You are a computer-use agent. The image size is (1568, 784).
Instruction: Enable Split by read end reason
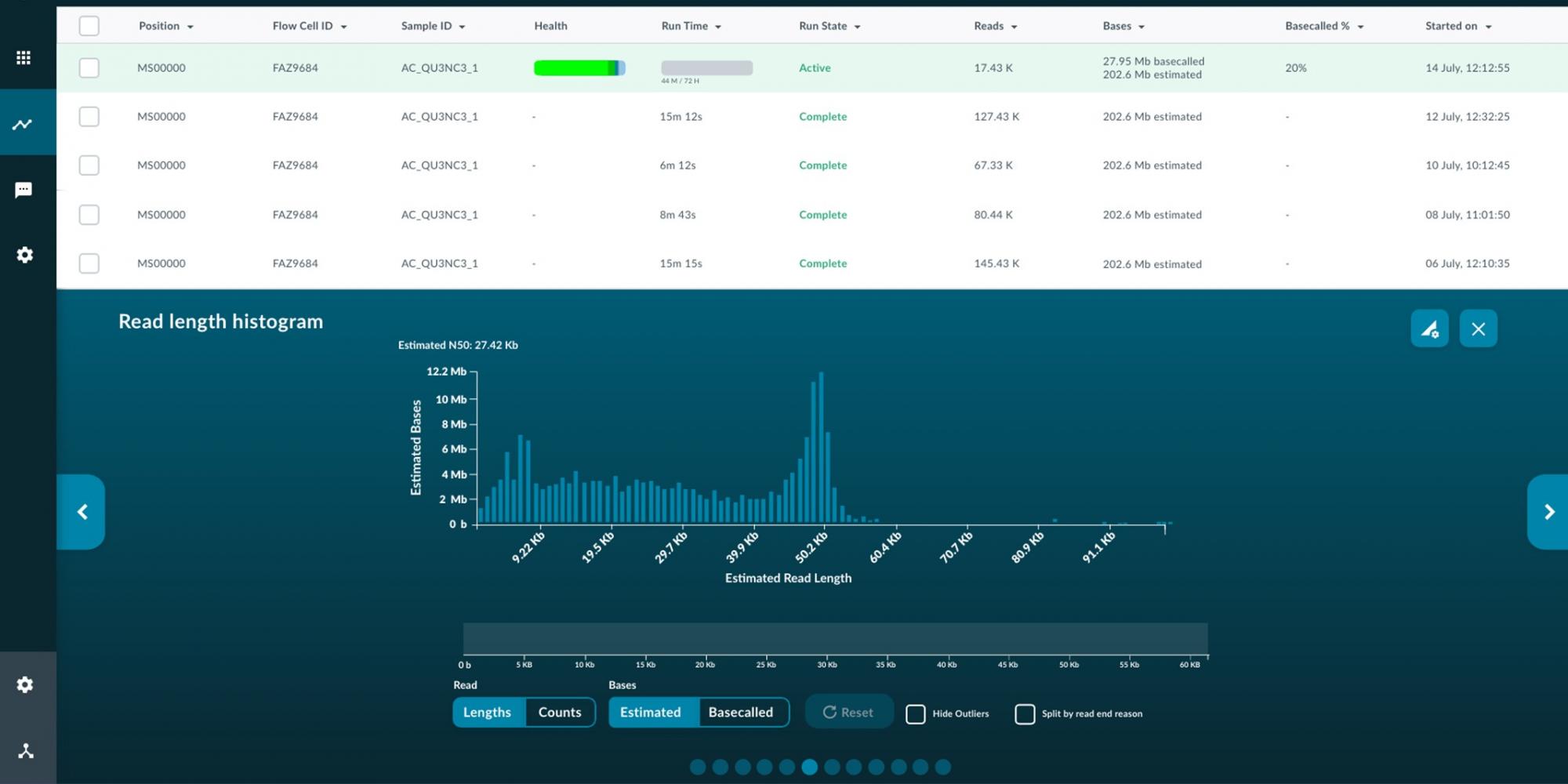point(1025,714)
